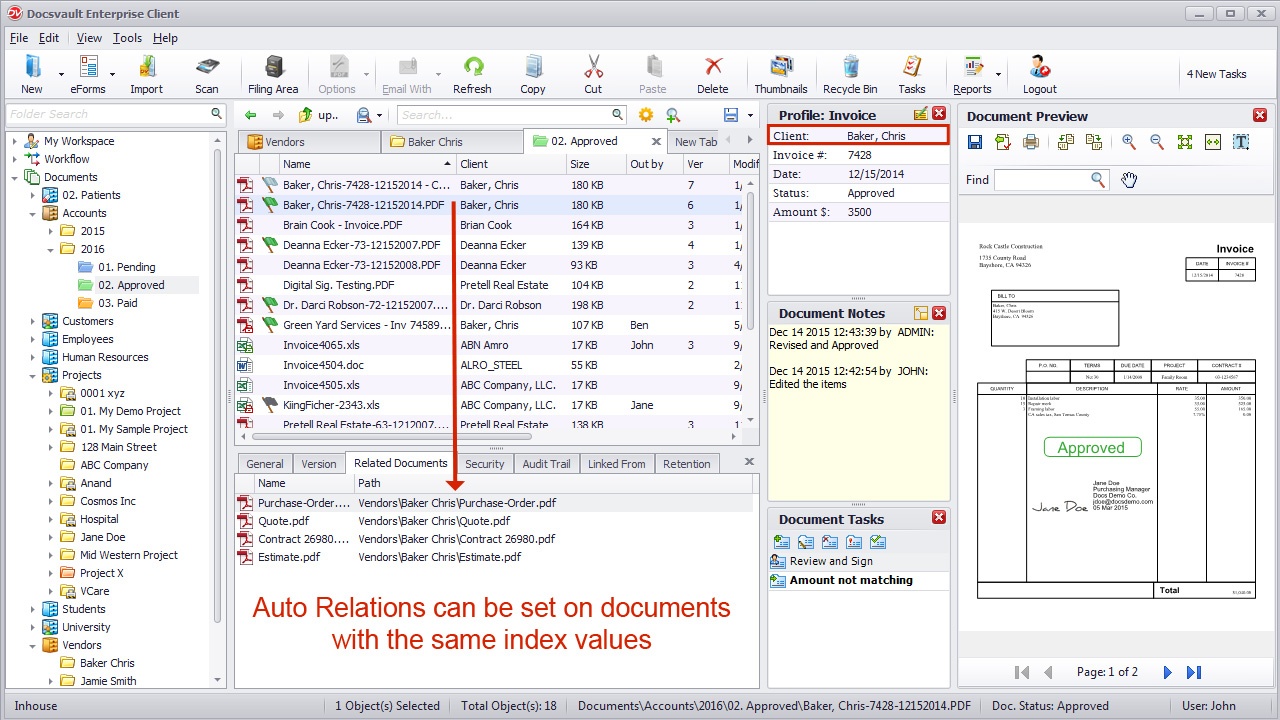1280x720 pixels.
Task: Zoom in on the document preview
Action: point(1129,141)
